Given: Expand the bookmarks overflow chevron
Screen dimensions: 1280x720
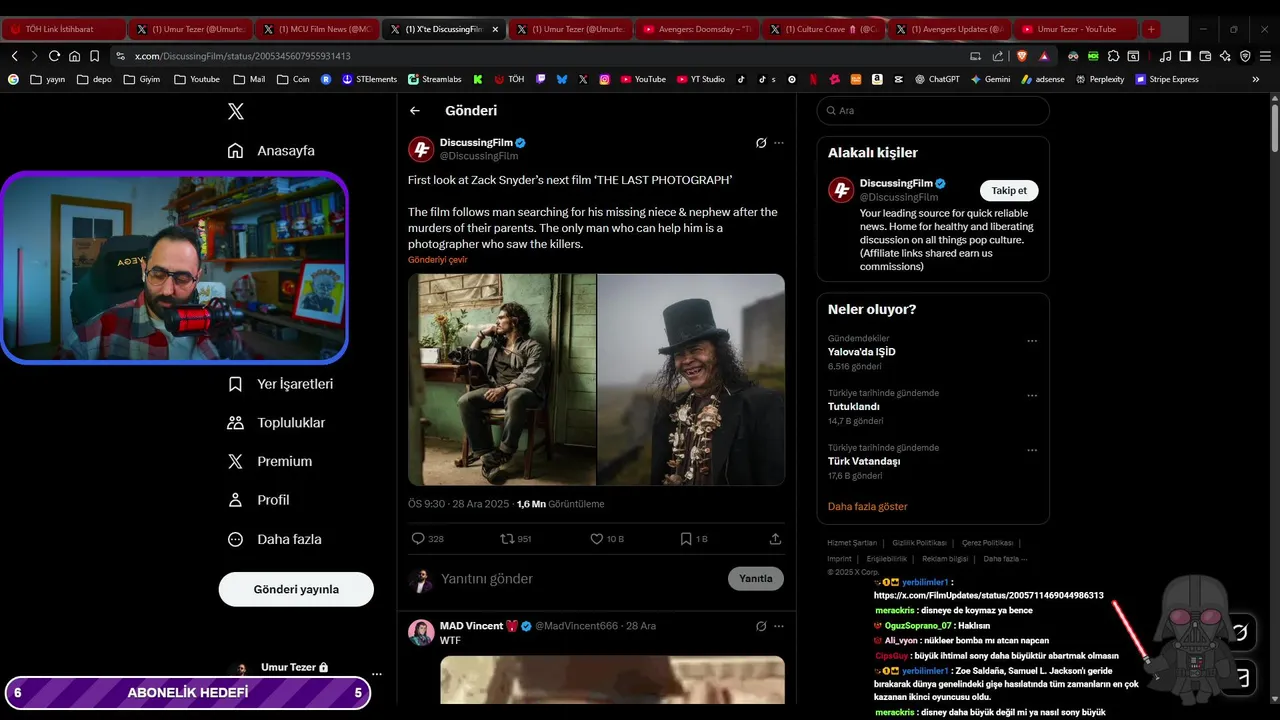Looking at the screenshot, I should tap(1256, 79).
